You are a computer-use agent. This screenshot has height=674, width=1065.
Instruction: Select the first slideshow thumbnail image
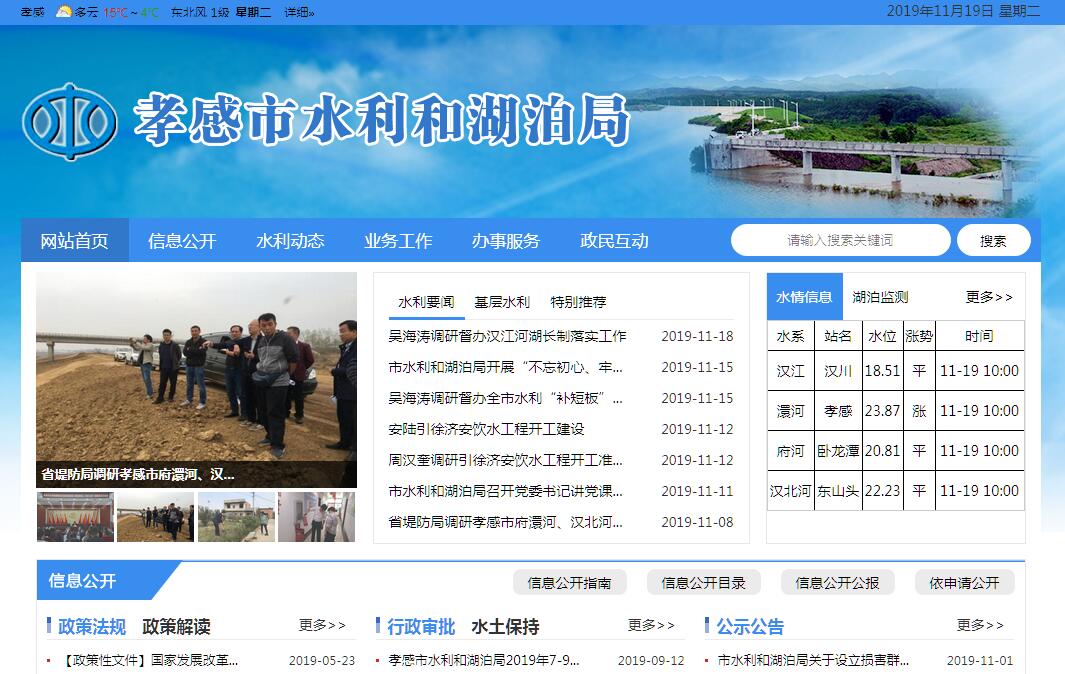pos(75,517)
